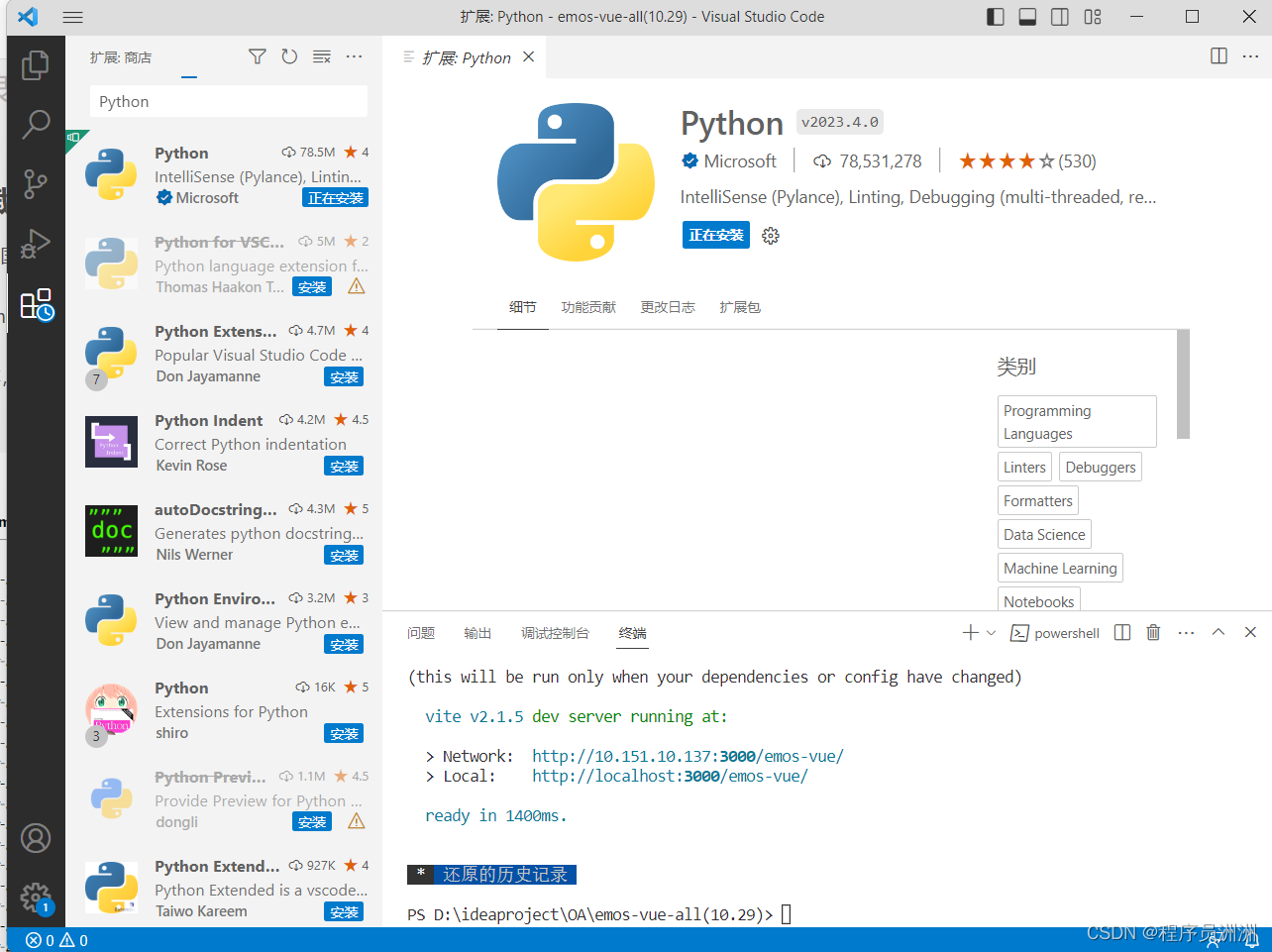1272x952 pixels.
Task: Open the Python extension manage gear
Action: coord(771,236)
